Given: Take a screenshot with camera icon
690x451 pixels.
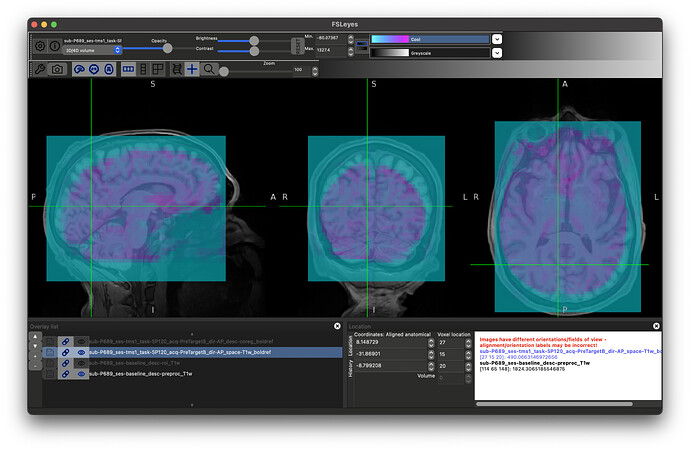Looking at the screenshot, I should tap(57, 69).
